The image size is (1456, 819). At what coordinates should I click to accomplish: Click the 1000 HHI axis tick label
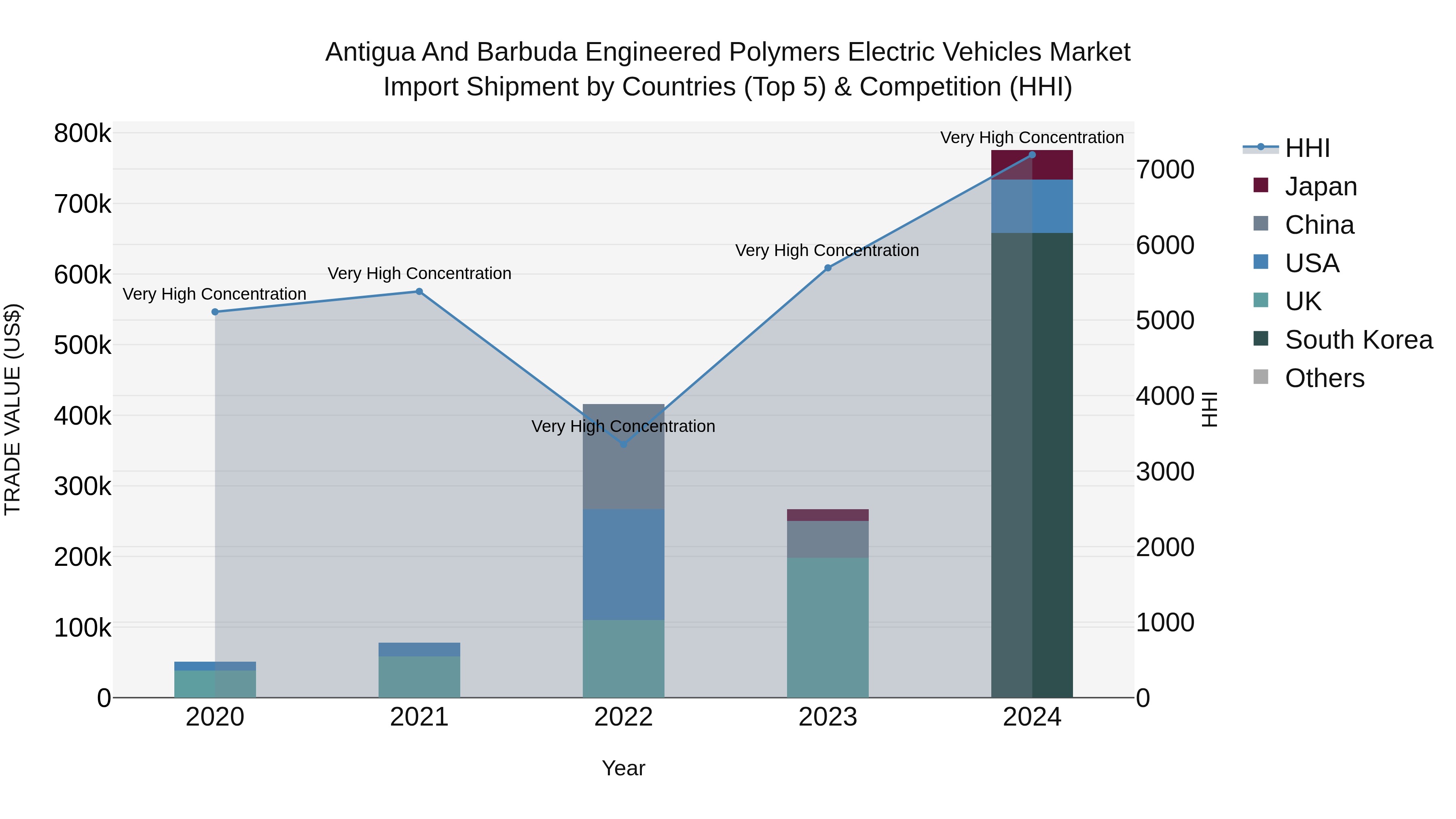(x=1166, y=623)
